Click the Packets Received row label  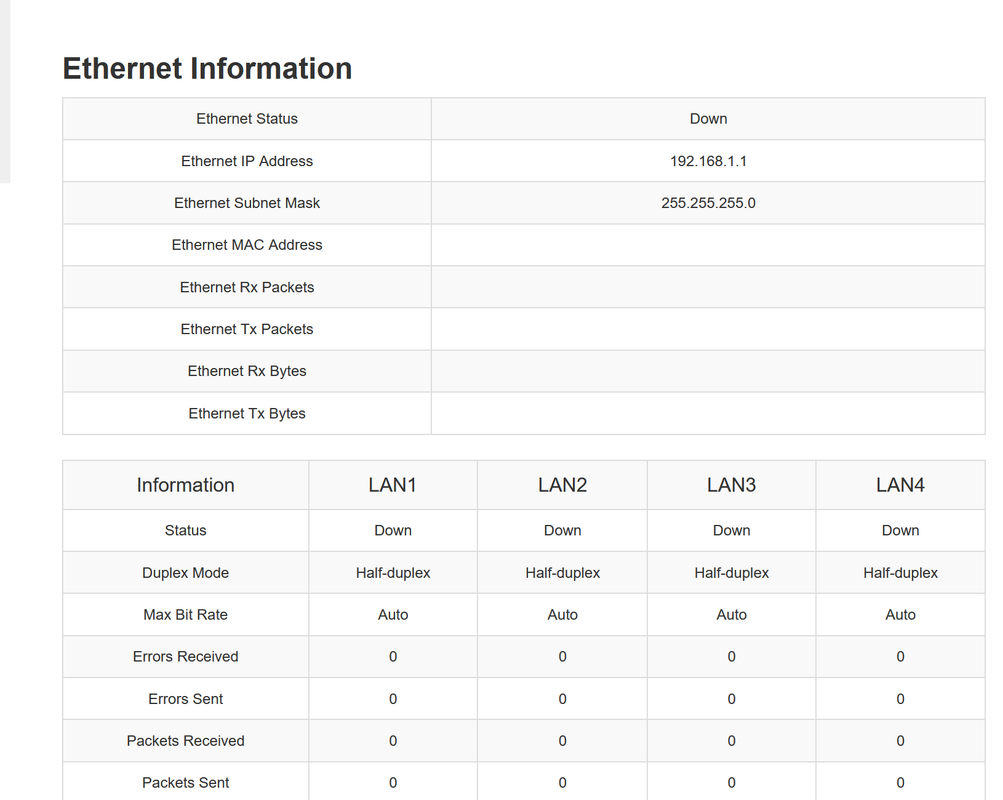click(x=186, y=741)
